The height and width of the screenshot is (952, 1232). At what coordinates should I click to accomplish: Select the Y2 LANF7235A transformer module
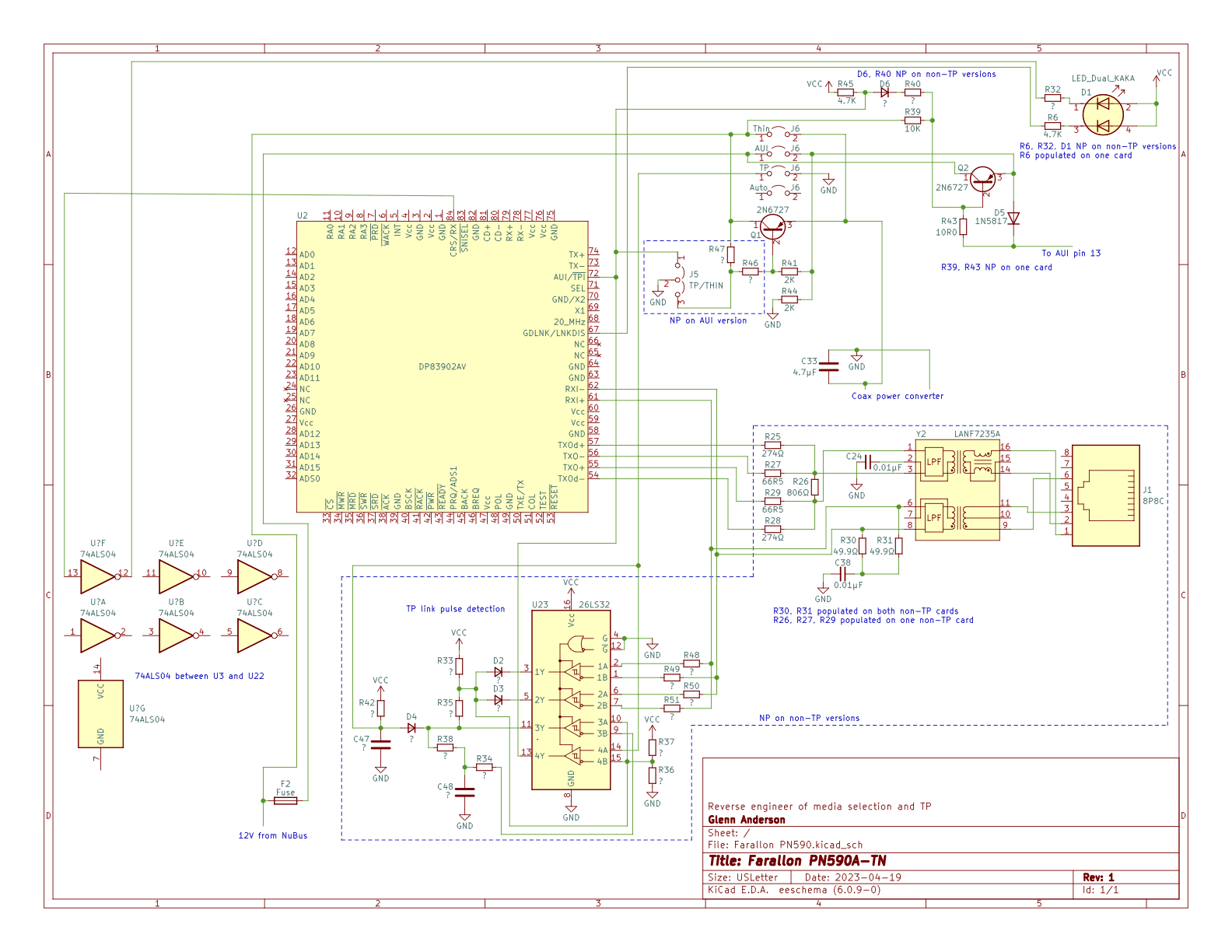957,490
